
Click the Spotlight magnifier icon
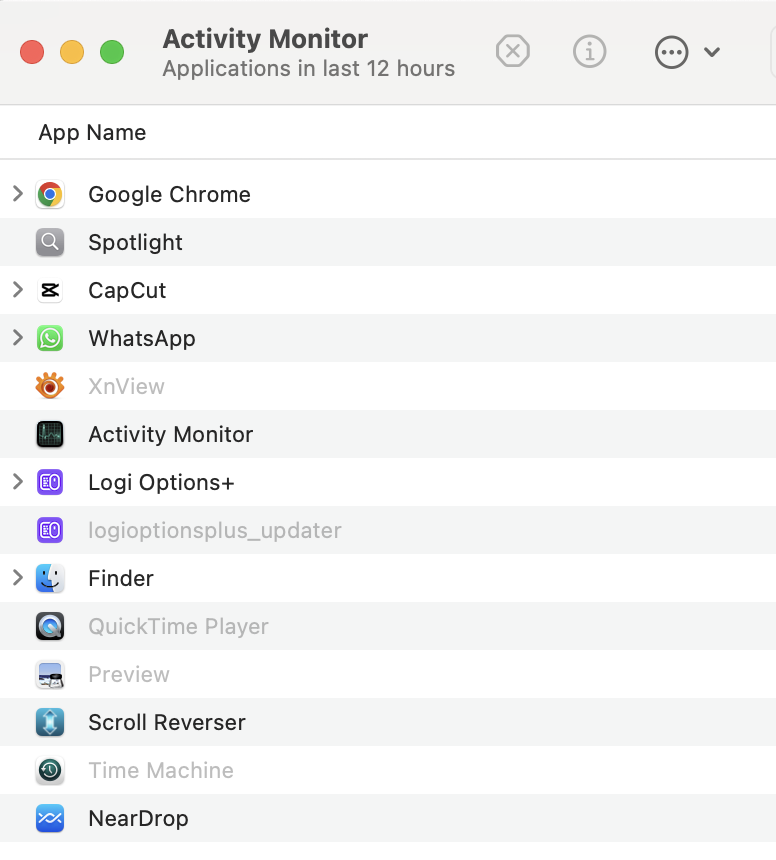tap(50, 242)
